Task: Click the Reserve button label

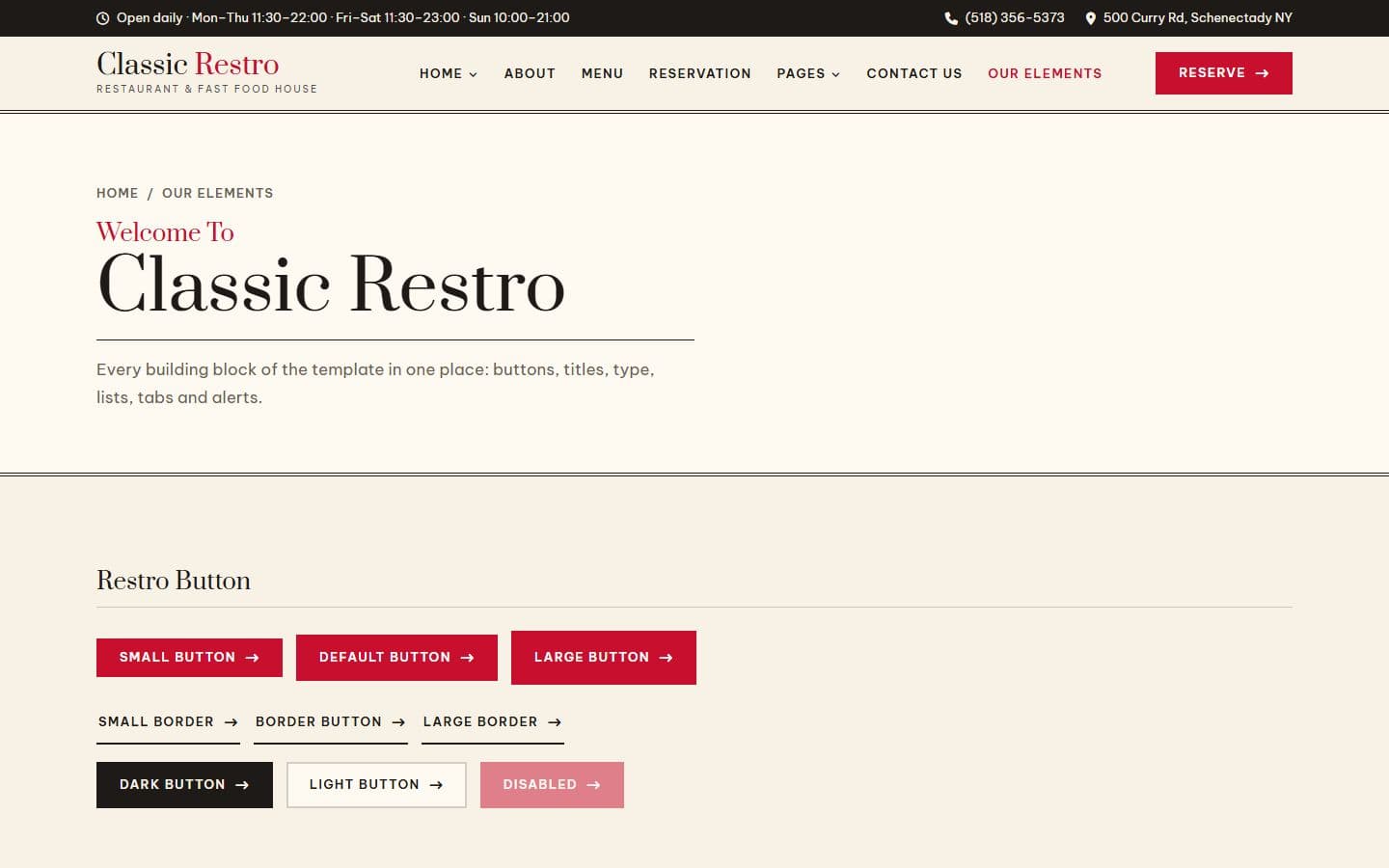Action: 1212,72
